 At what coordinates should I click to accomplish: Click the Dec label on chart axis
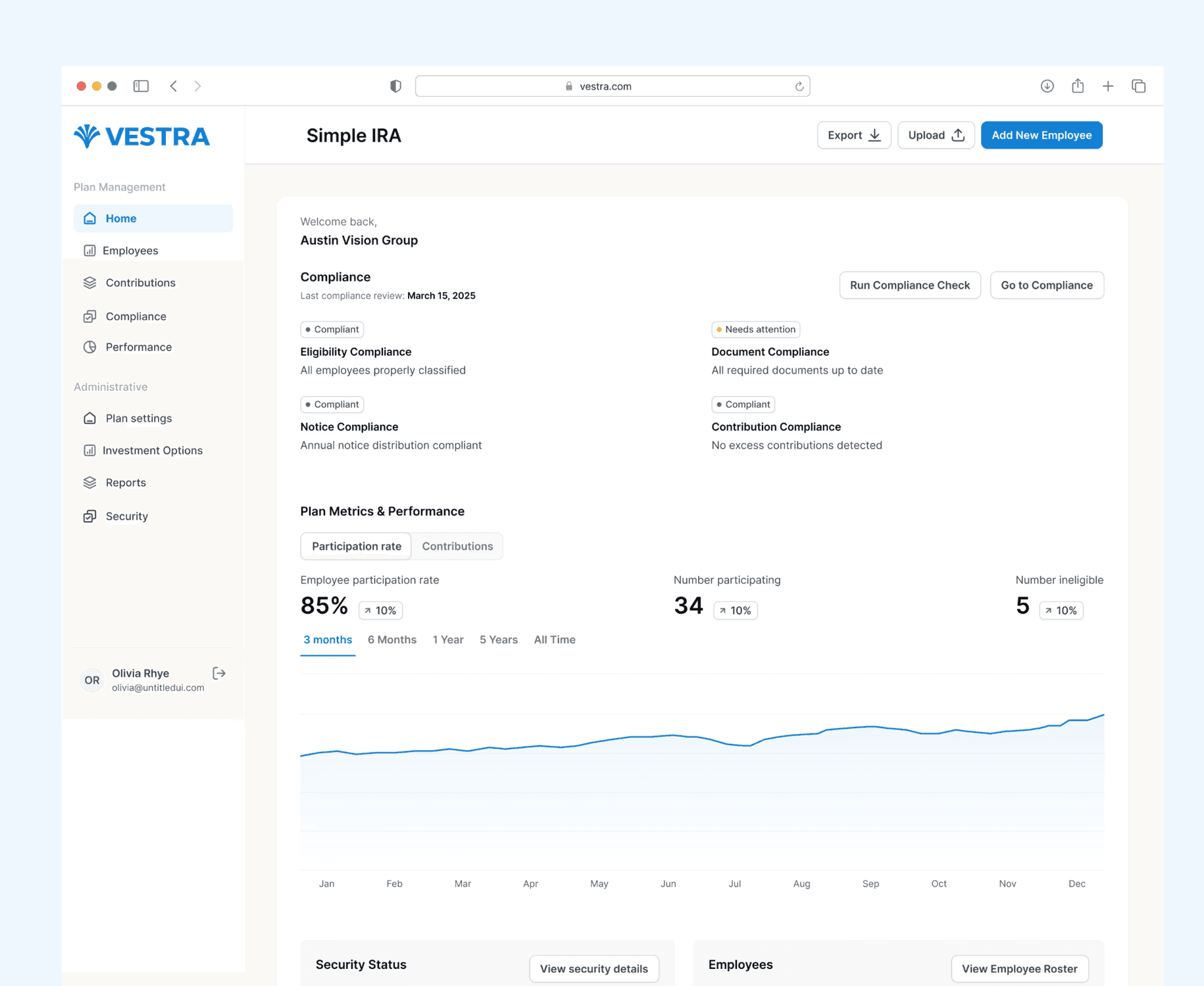point(1077,884)
